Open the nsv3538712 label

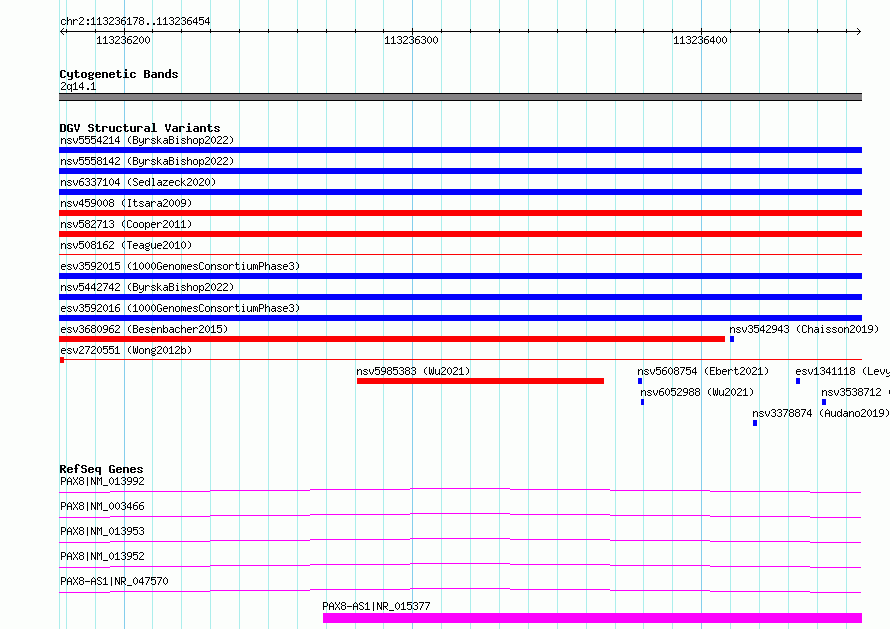point(855,392)
